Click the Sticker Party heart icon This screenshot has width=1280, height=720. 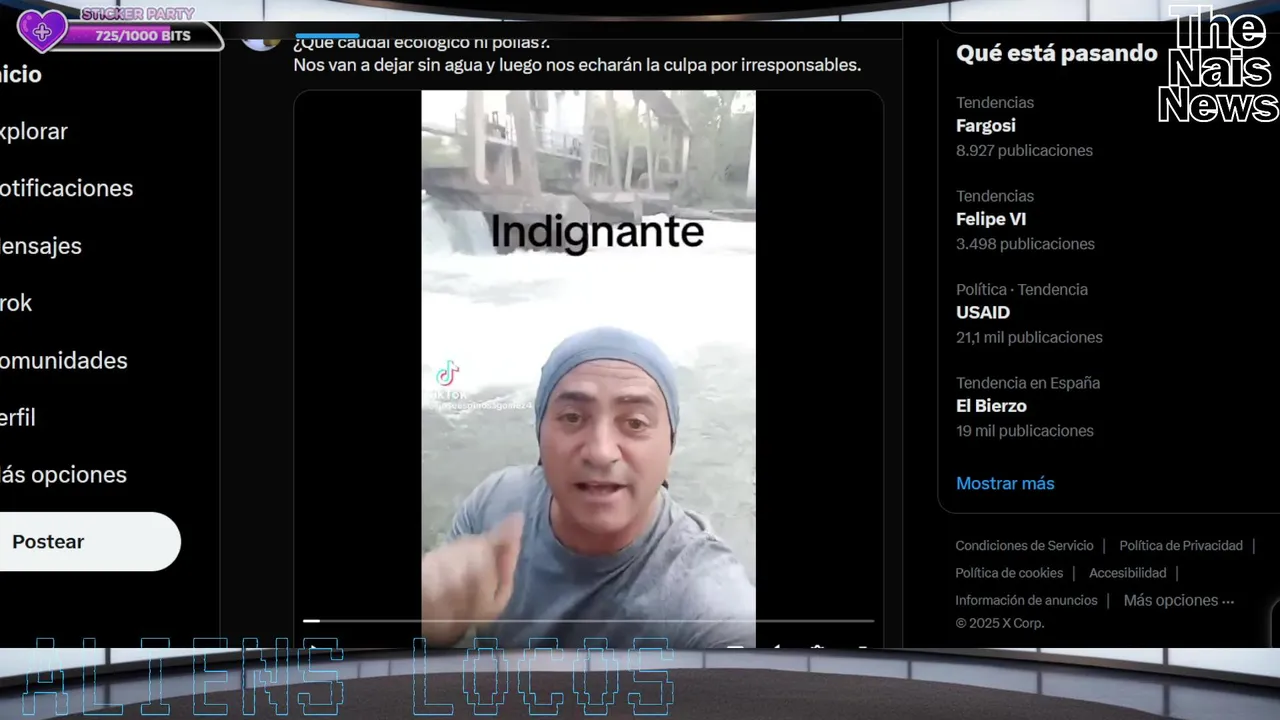pyautogui.click(x=42, y=30)
